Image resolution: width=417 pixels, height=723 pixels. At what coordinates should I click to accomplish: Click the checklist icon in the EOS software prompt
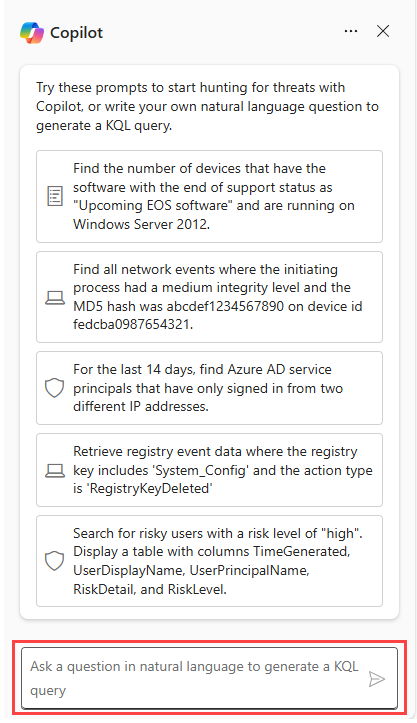coord(55,196)
